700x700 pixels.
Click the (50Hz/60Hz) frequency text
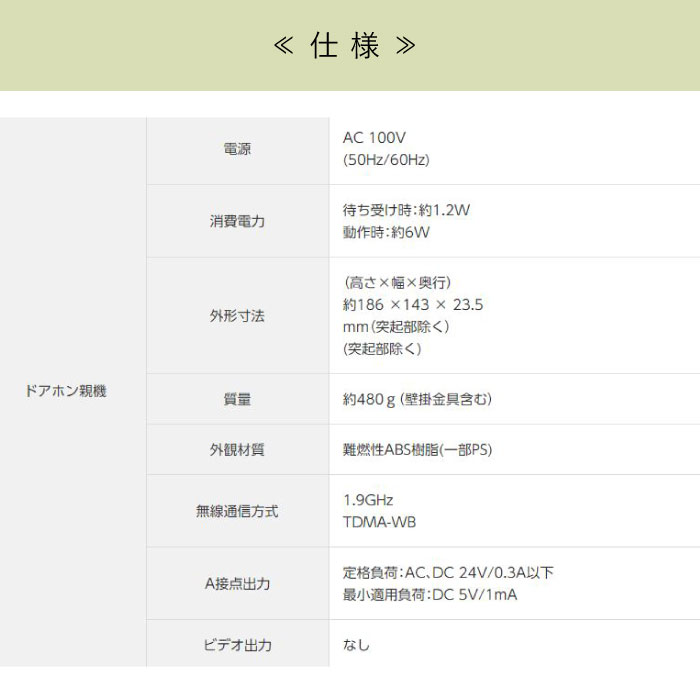click(386, 160)
